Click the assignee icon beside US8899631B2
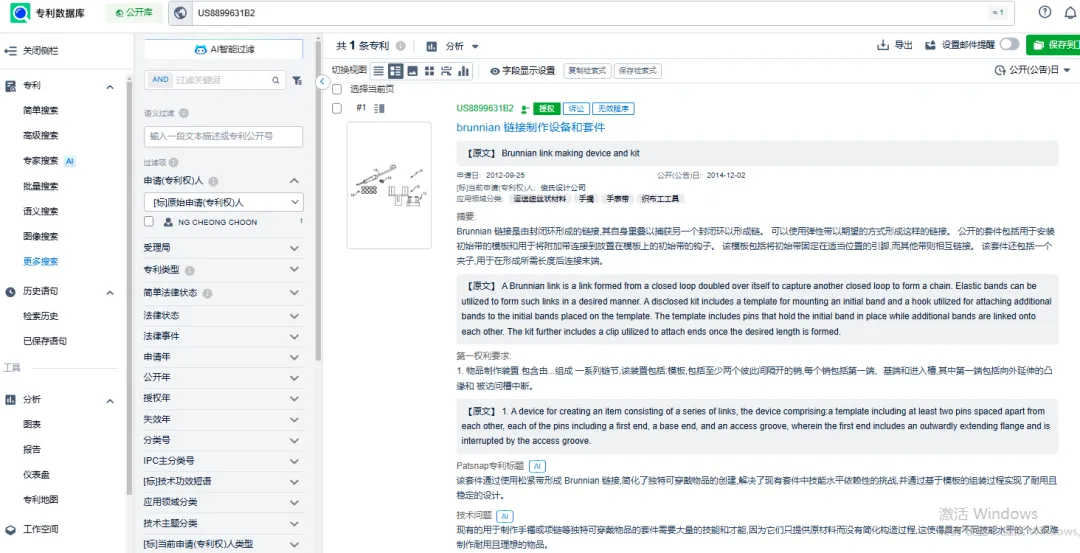1080x553 pixels. coord(526,109)
